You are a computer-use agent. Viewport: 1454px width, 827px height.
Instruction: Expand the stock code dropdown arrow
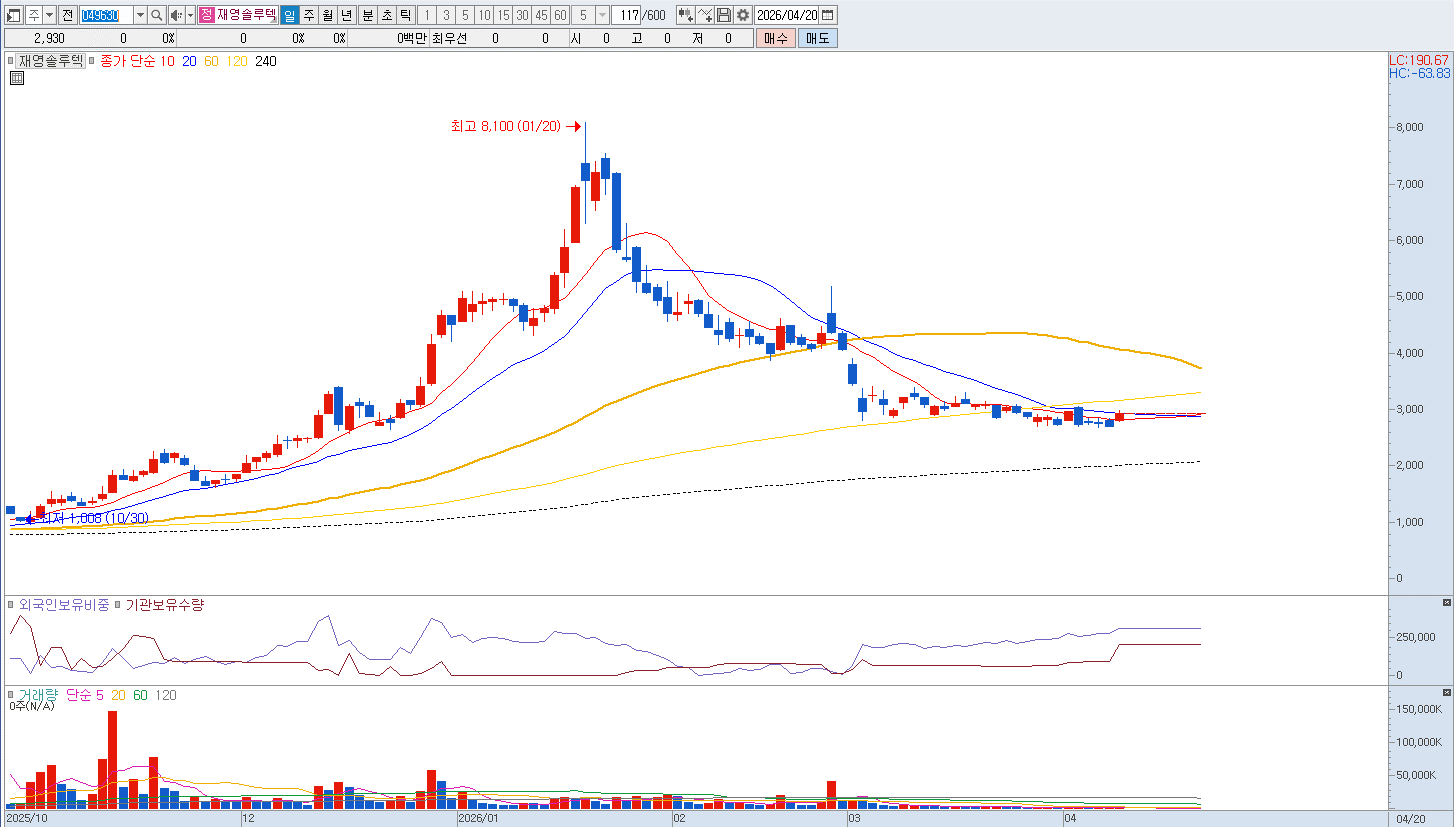tap(140, 15)
